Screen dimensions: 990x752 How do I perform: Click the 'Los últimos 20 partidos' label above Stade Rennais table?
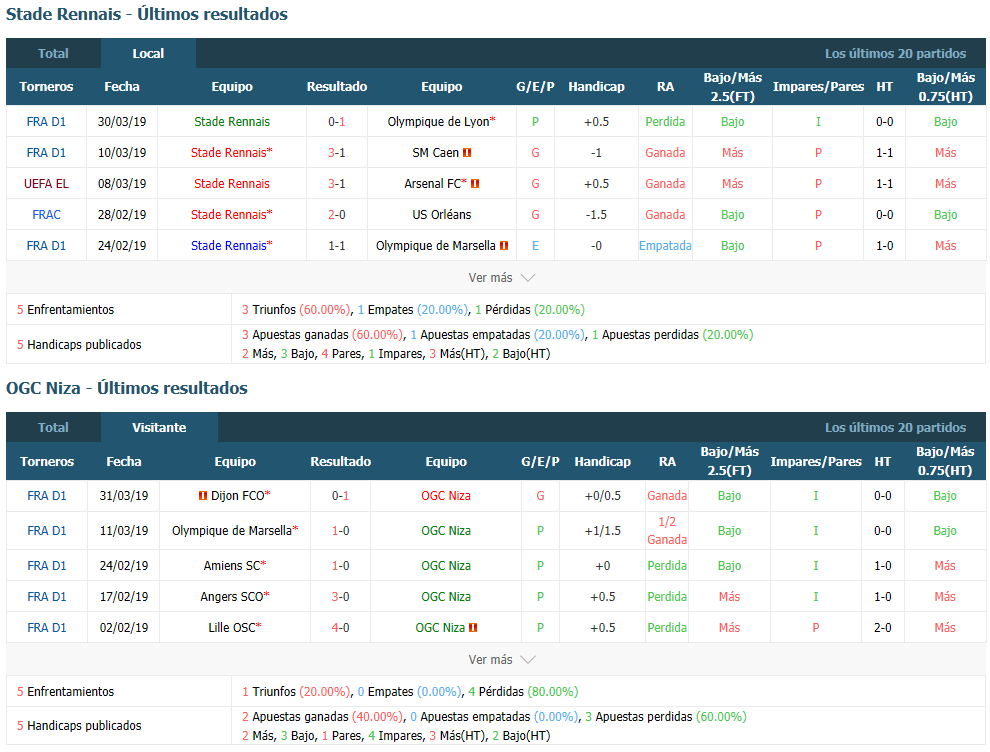pos(895,54)
